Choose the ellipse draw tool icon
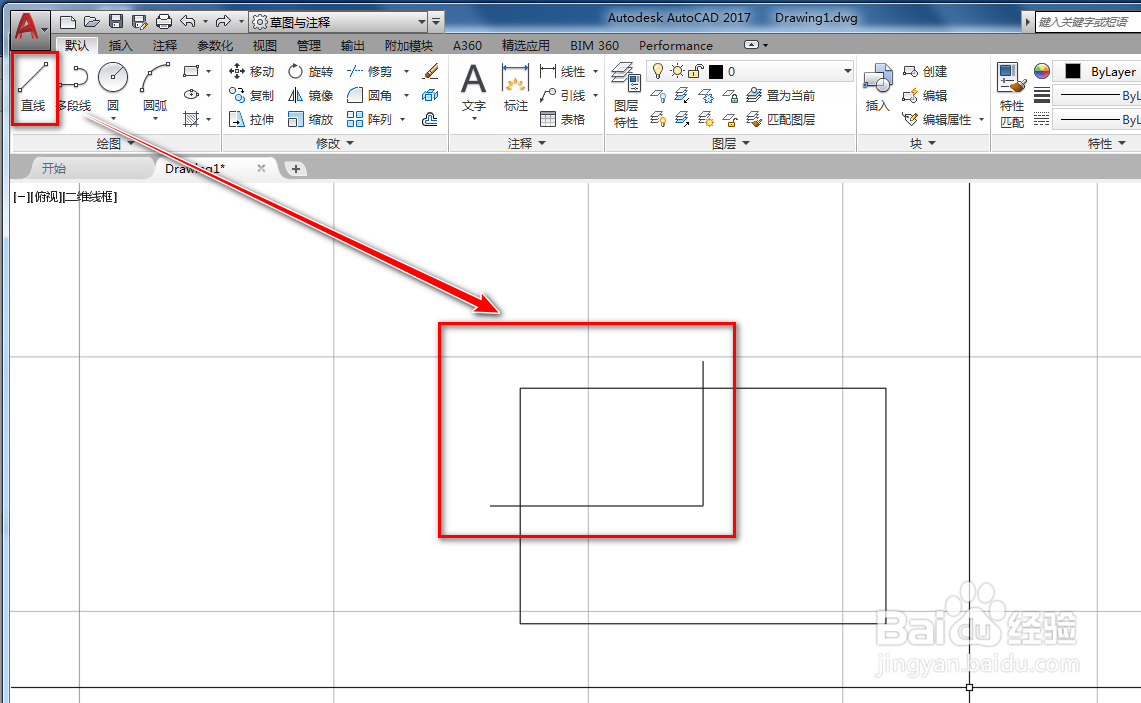 click(x=191, y=95)
